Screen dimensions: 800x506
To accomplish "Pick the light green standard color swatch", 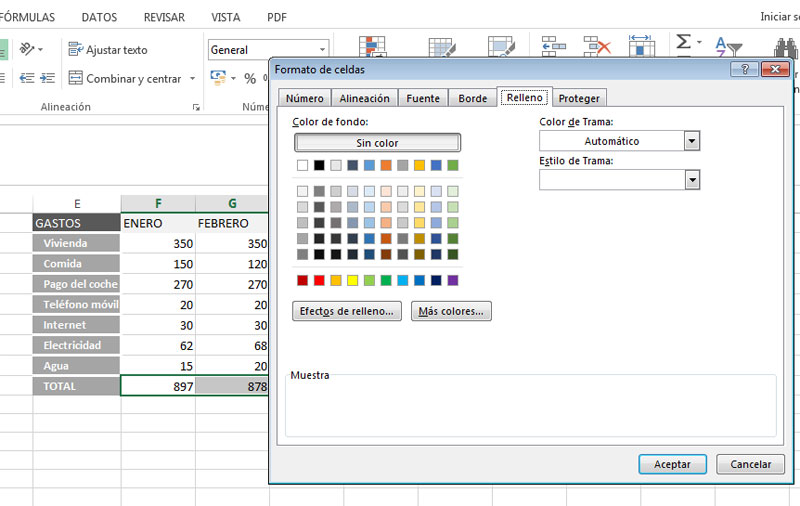I will tap(369, 280).
